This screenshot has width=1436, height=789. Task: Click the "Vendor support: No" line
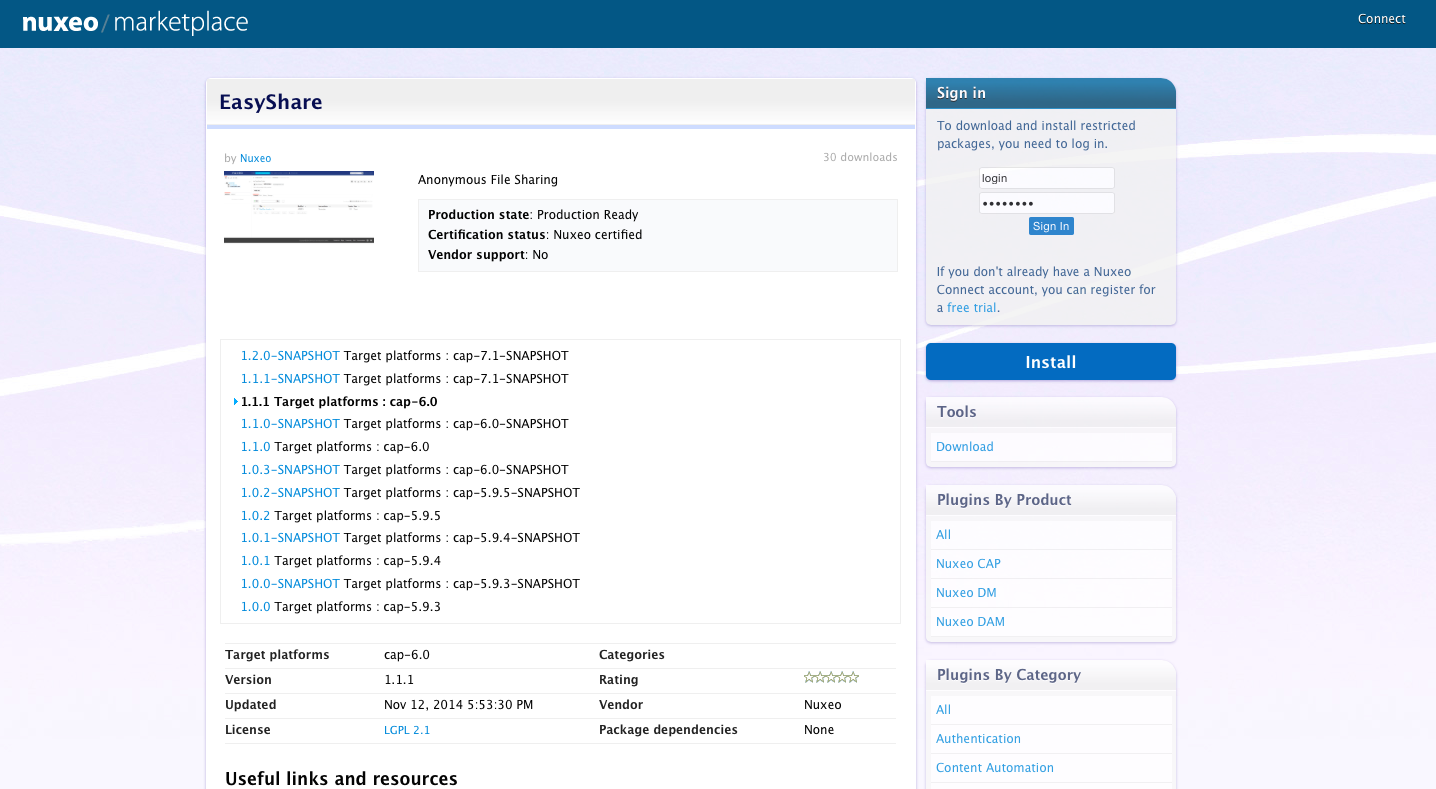point(488,255)
